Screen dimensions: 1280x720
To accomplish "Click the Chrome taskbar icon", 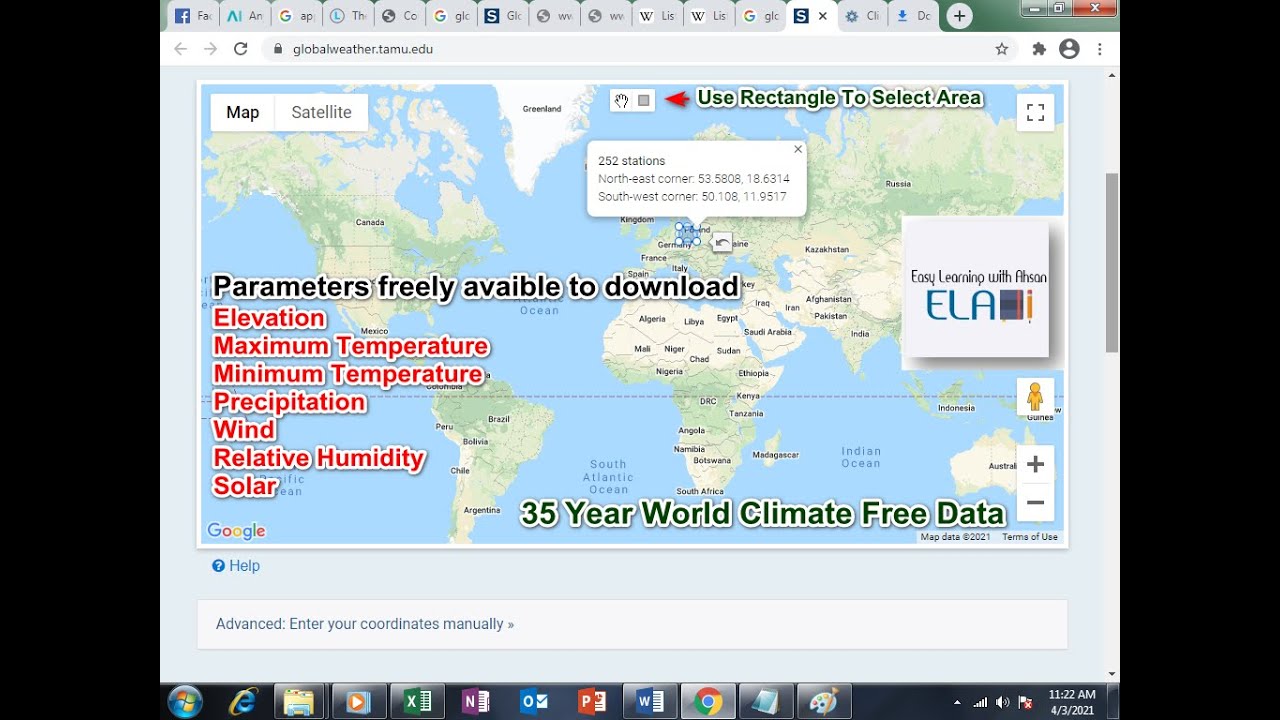I will click(708, 702).
